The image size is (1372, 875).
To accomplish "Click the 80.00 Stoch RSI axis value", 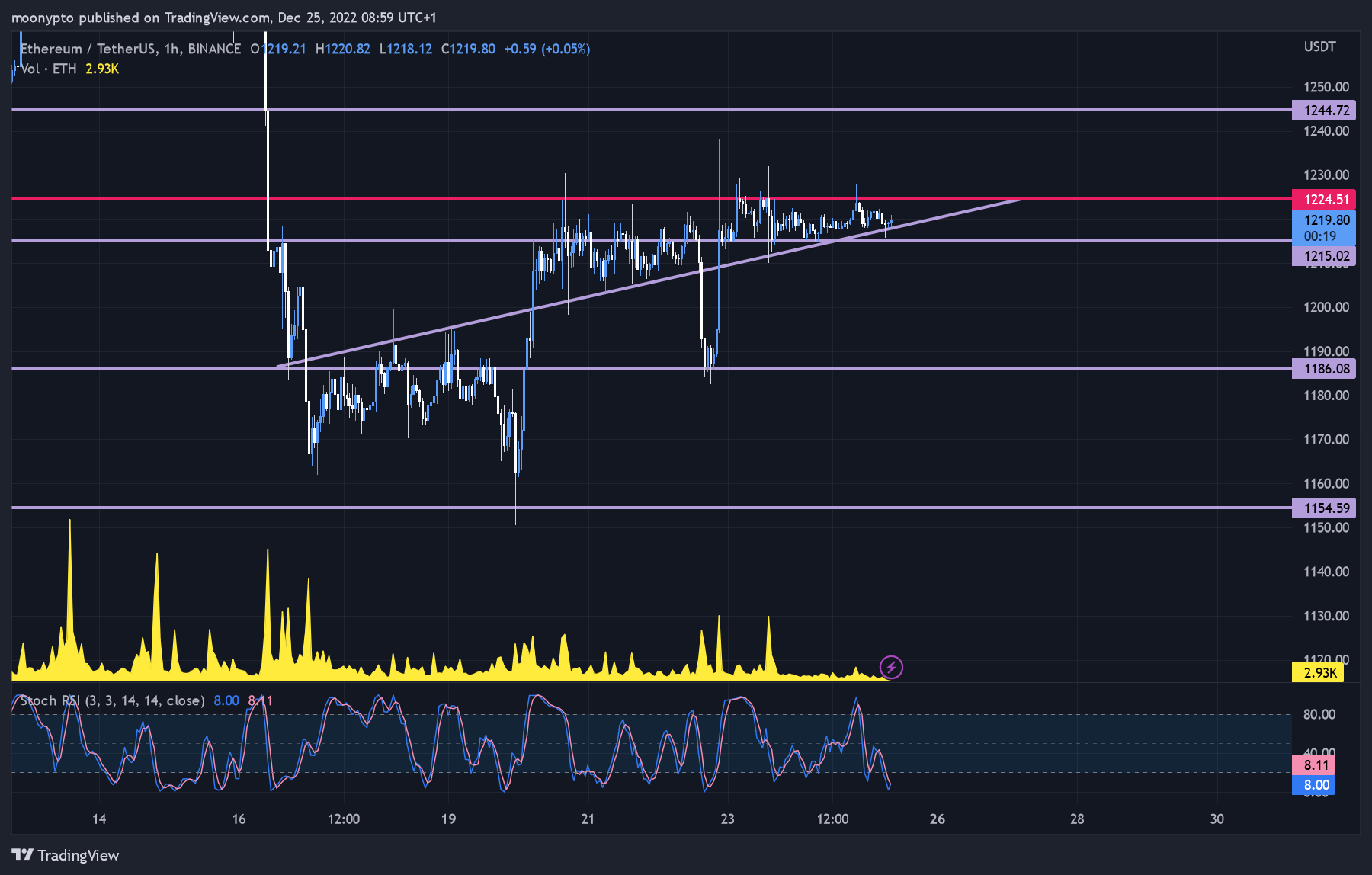I will click(1319, 714).
